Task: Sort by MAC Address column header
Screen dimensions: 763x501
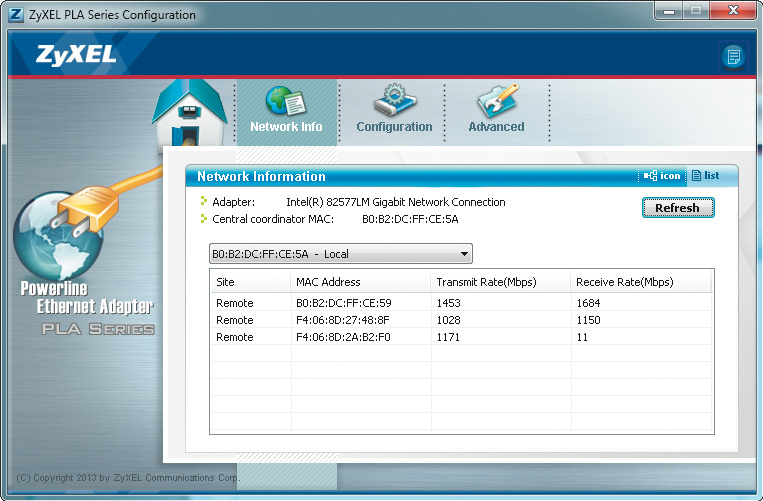Action: (358, 282)
